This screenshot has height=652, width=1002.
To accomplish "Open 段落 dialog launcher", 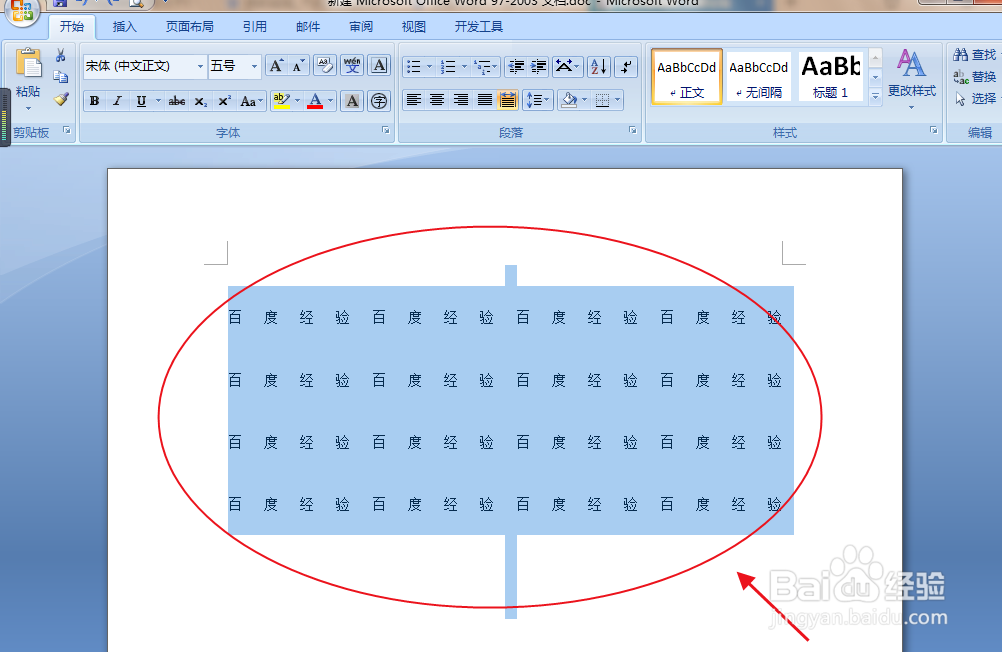I will click(633, 130).
